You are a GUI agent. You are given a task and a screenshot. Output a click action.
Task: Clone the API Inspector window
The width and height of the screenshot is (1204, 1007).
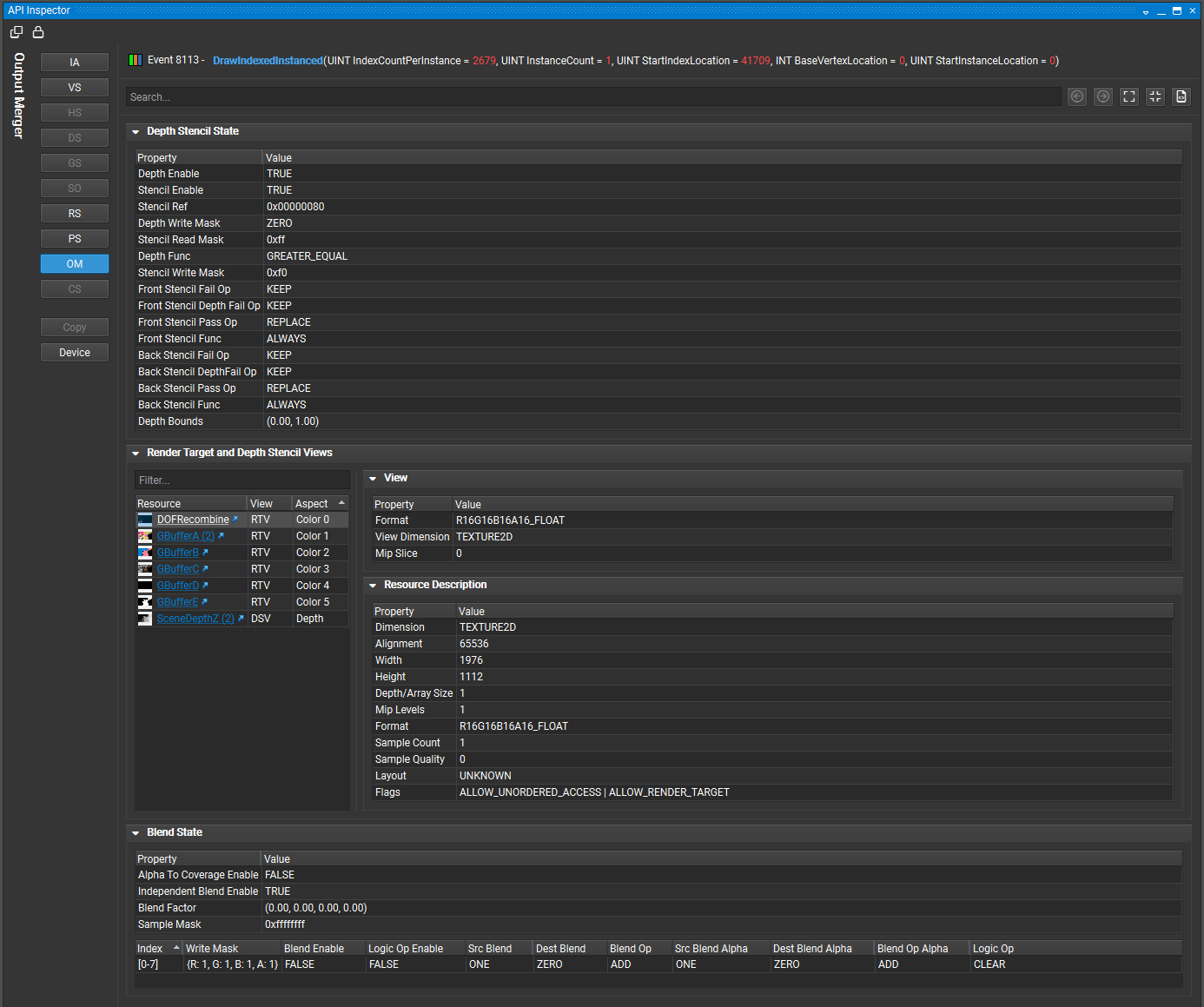click(16, 31)
